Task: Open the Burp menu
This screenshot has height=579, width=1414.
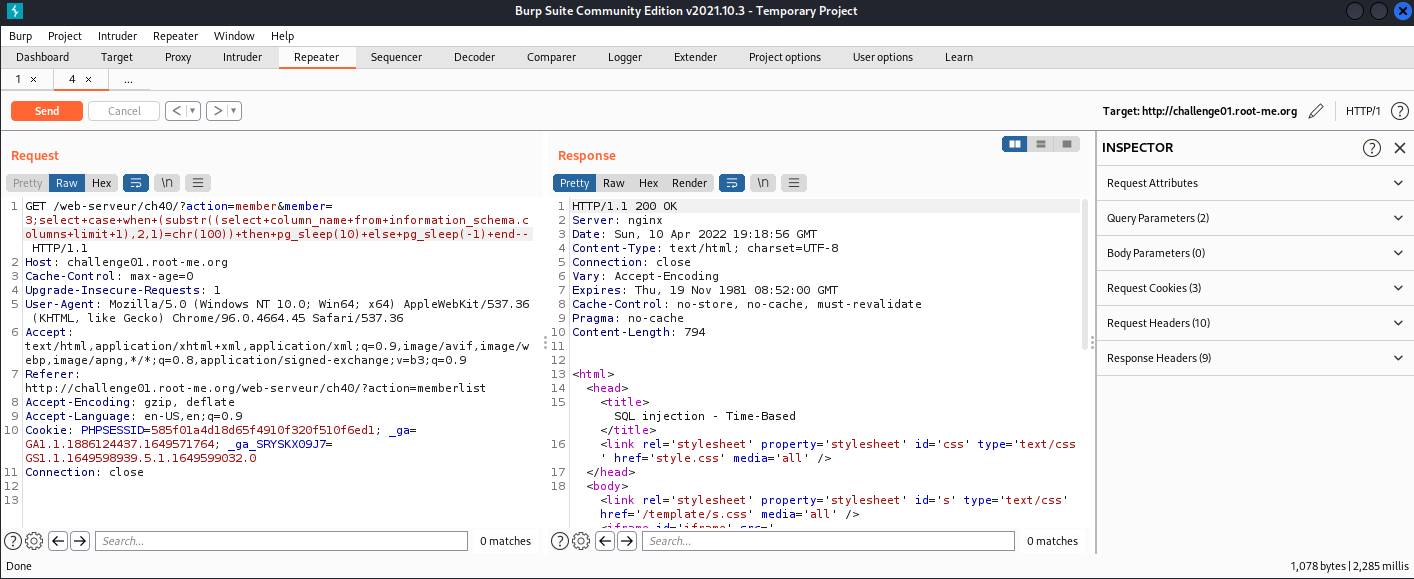Action: [21, 36]
